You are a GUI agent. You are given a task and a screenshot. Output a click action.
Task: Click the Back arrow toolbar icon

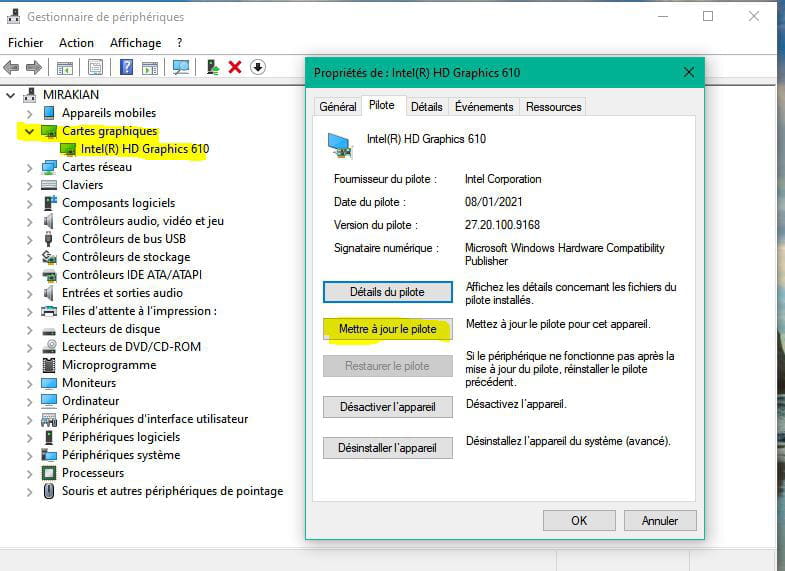[11, 67]
